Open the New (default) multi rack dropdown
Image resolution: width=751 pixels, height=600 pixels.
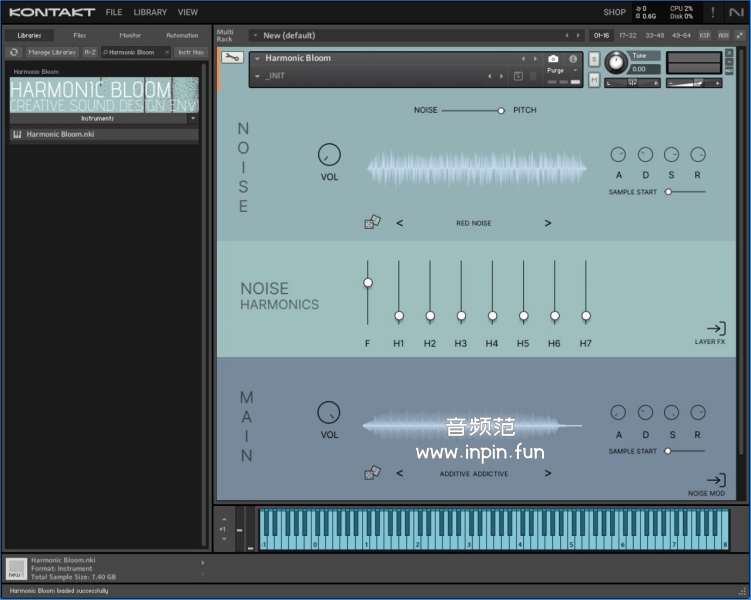tap(255, 35)
